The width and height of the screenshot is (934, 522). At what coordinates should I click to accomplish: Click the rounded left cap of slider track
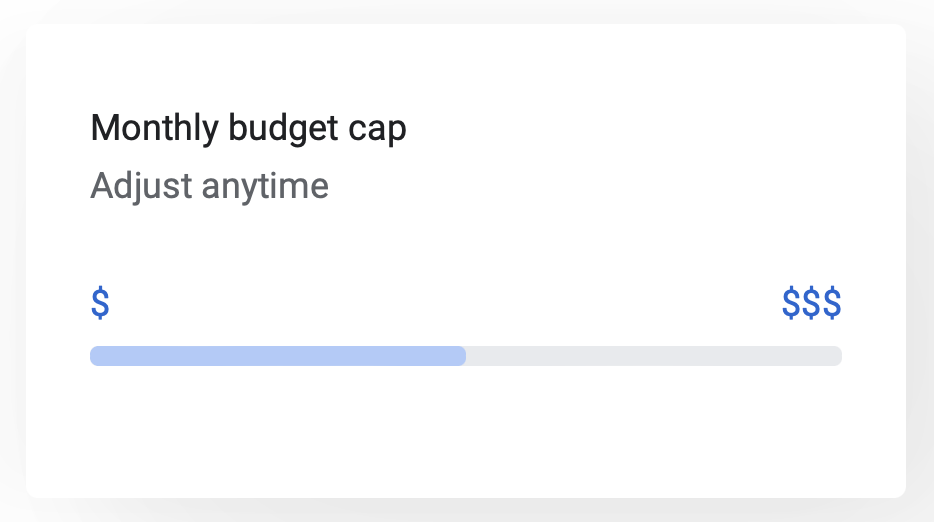point(94,356)
